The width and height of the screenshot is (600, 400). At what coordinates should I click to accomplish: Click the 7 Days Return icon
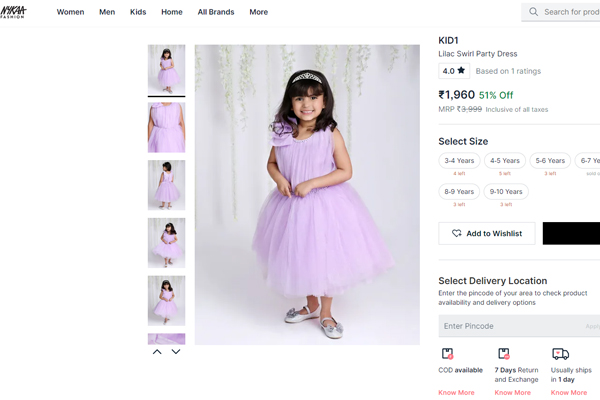503,354
